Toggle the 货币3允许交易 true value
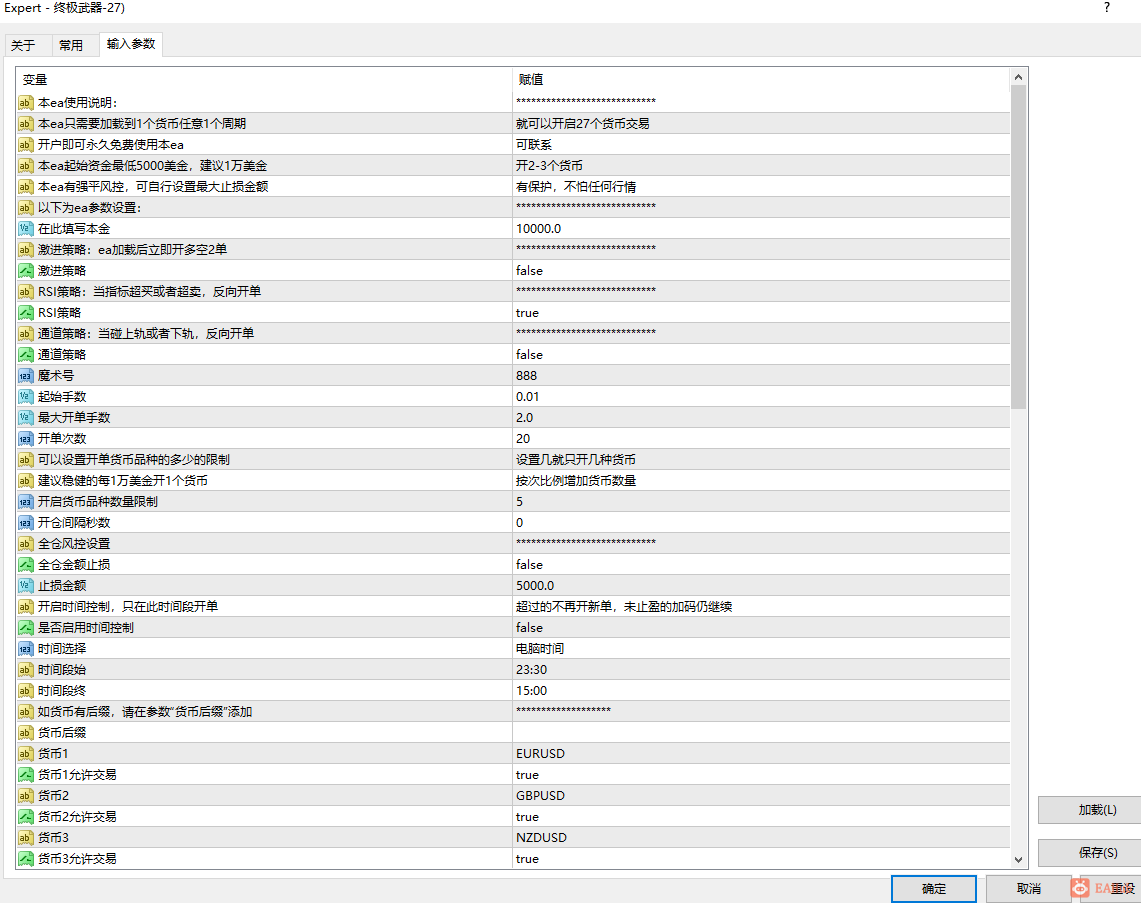This screenshot has width=1141, height=903. (761, 859)
